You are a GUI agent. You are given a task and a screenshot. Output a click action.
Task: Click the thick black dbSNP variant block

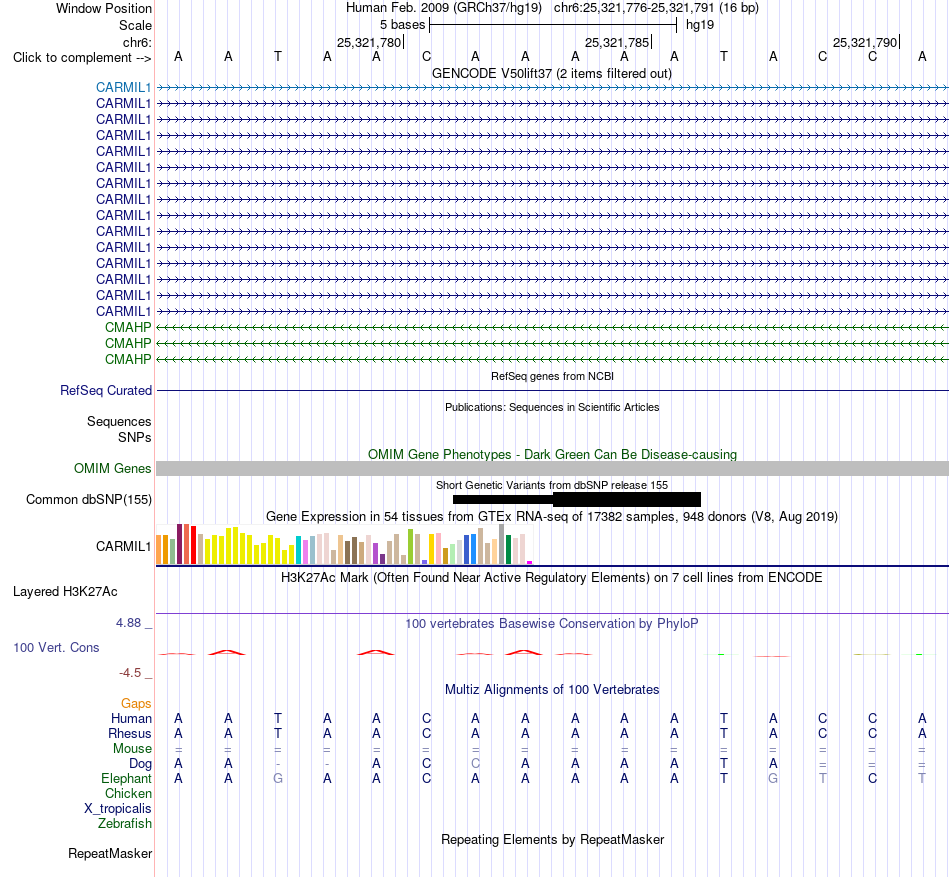pos(626,500)
